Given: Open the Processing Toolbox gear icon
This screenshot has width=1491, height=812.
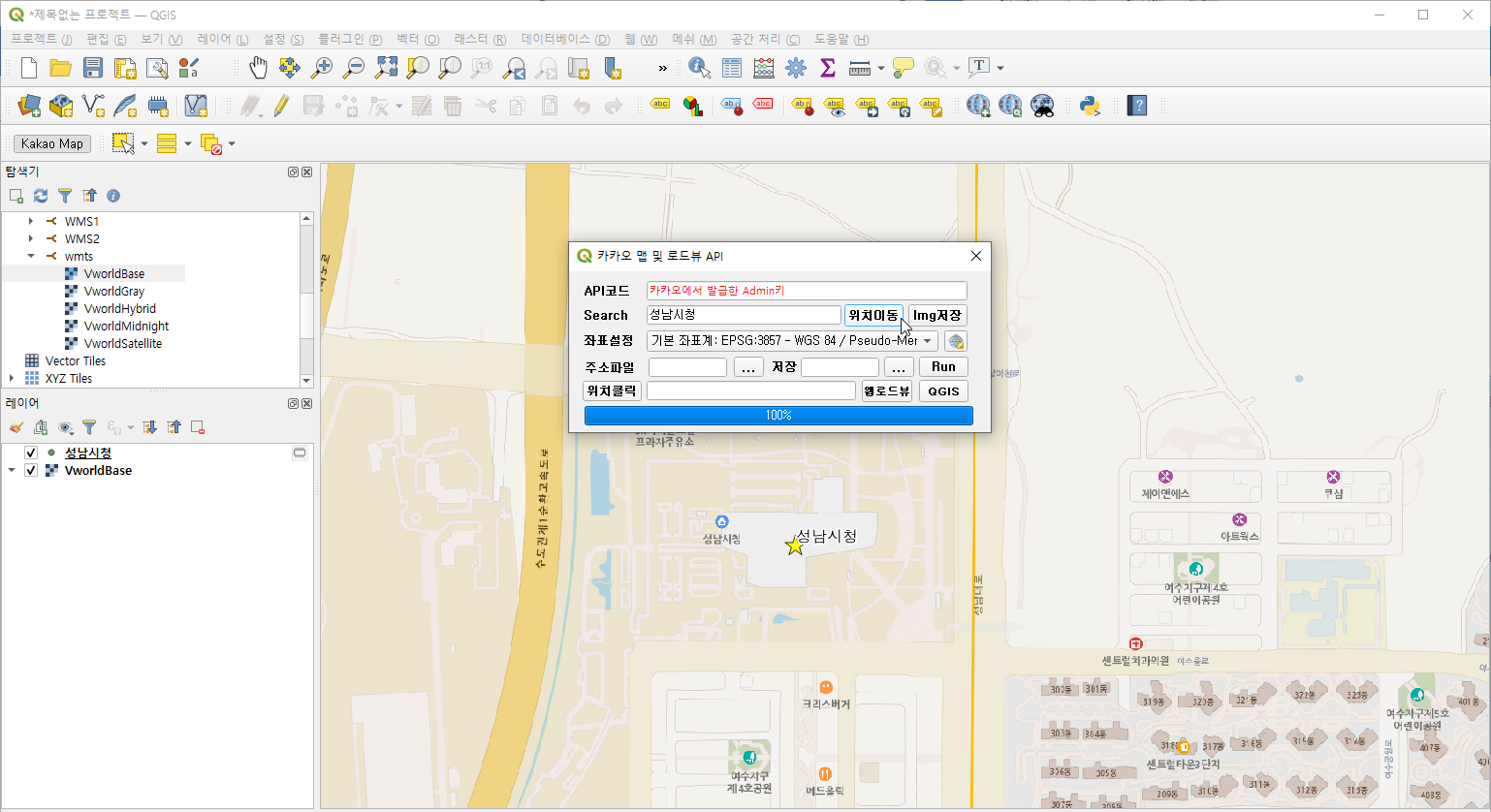Looking at the screenshot, I should (796, 68).
